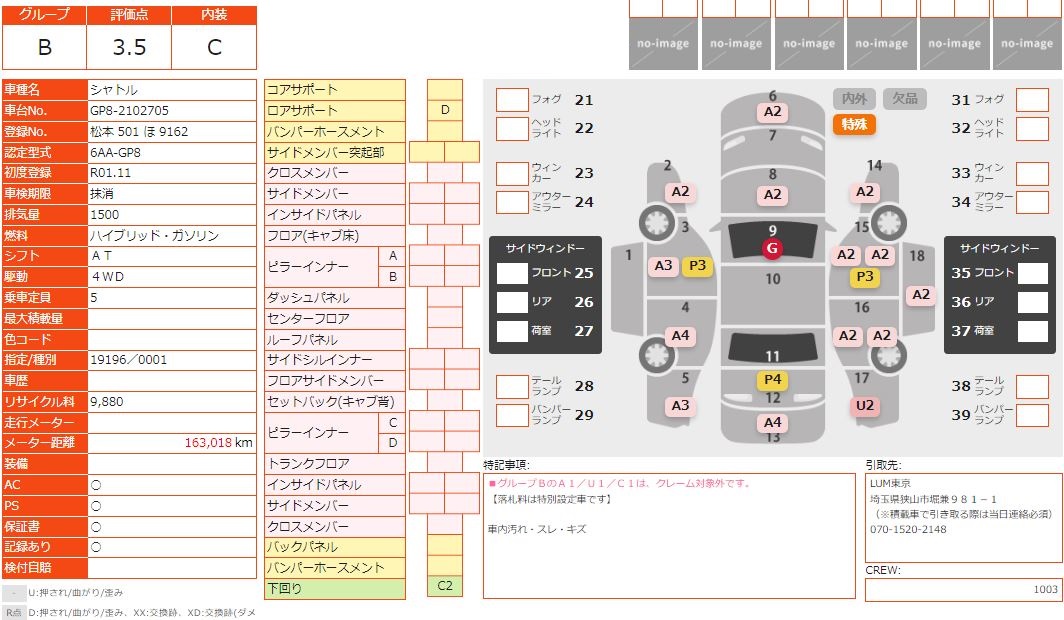This screenshot has width=1064, height=620.
Task: Switch to the 欠品 tab
Action: pos(905,99)
